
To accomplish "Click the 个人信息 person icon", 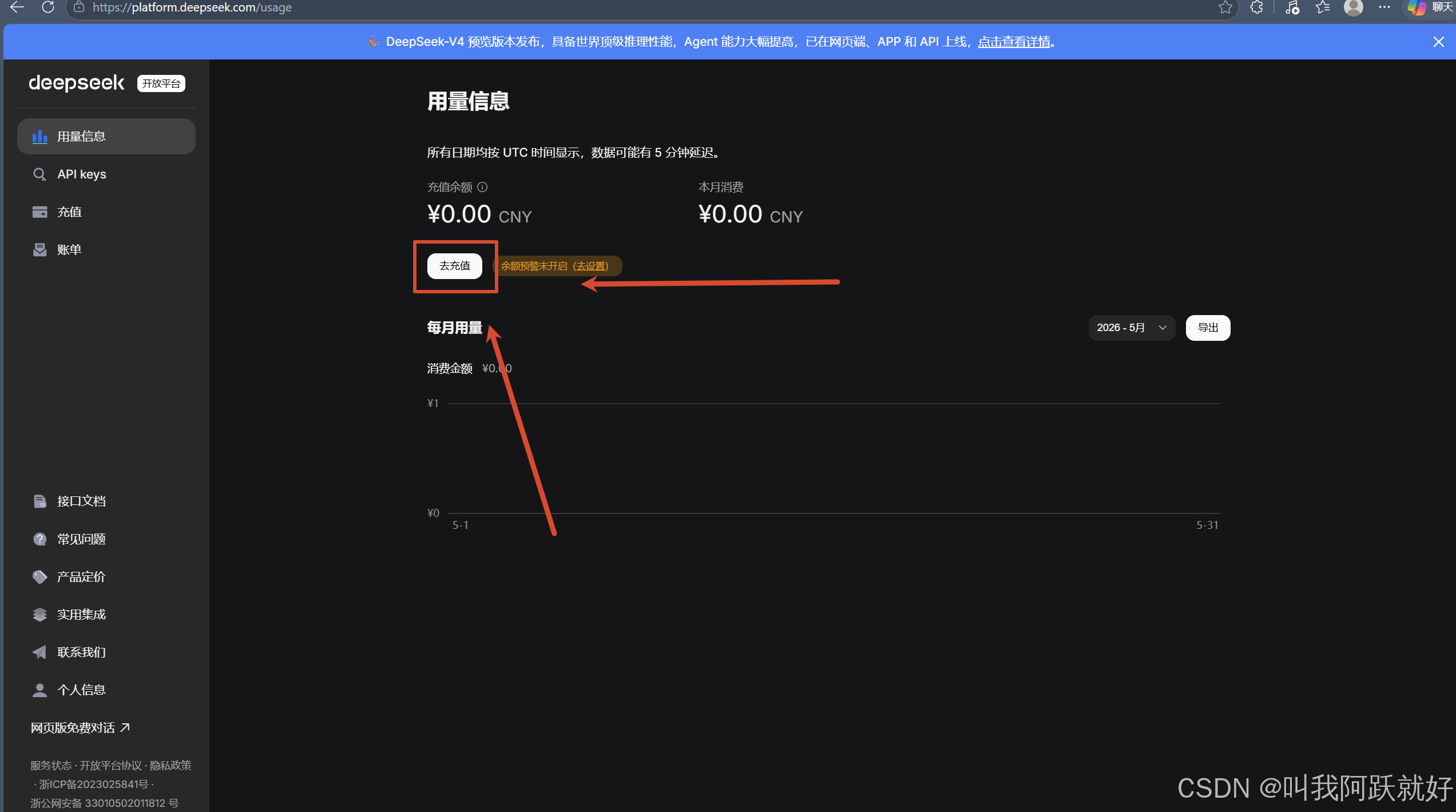I will 39,690.
